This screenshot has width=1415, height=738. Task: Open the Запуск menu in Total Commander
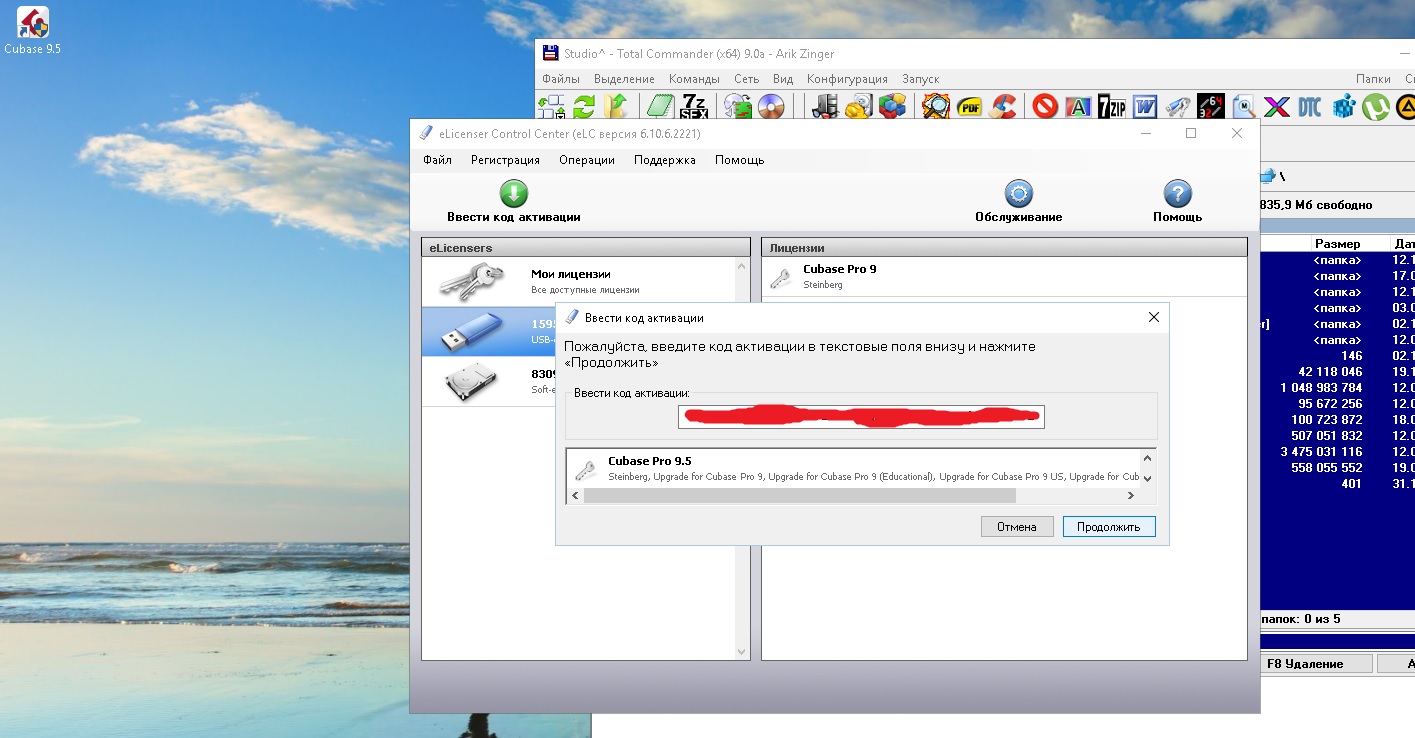[921, 79]
